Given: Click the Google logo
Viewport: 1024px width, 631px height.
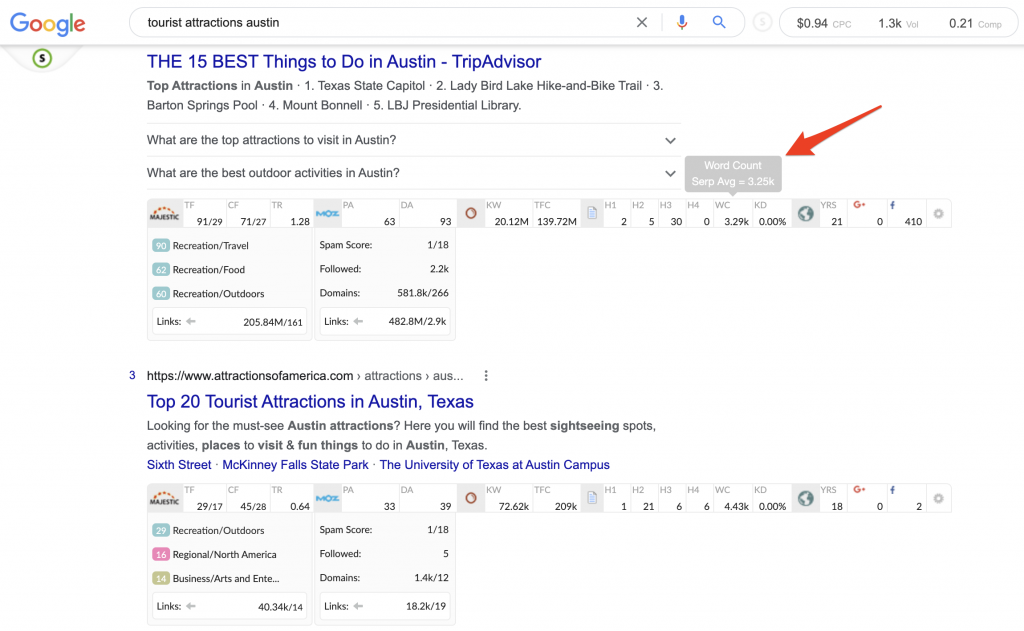Looking at the screenshot, I should [48, 24].
